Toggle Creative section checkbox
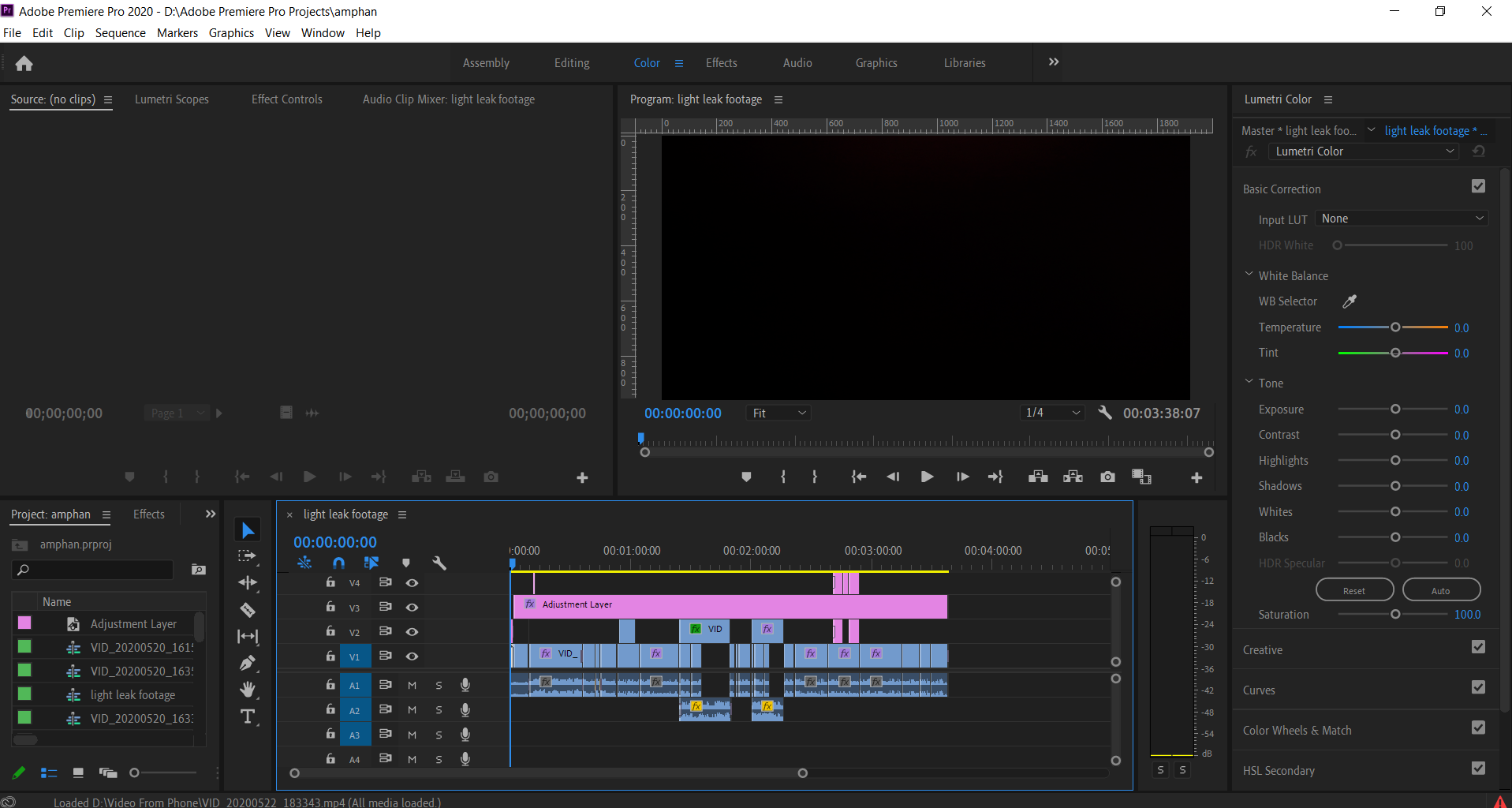This screenshot has width=1512, height=808. [1478, 647]
